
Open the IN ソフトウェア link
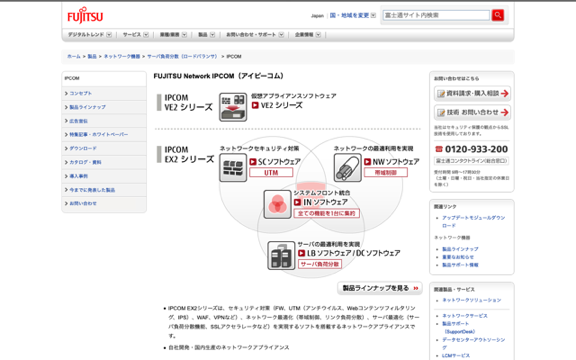point(321,202)
